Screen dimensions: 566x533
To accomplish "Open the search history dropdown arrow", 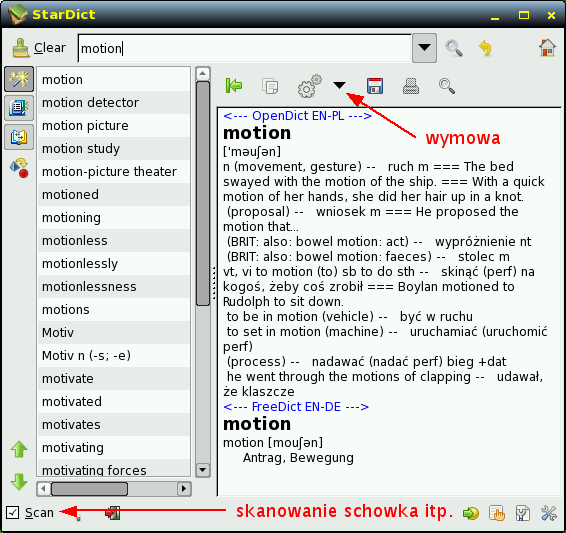I will click(424, 48).
